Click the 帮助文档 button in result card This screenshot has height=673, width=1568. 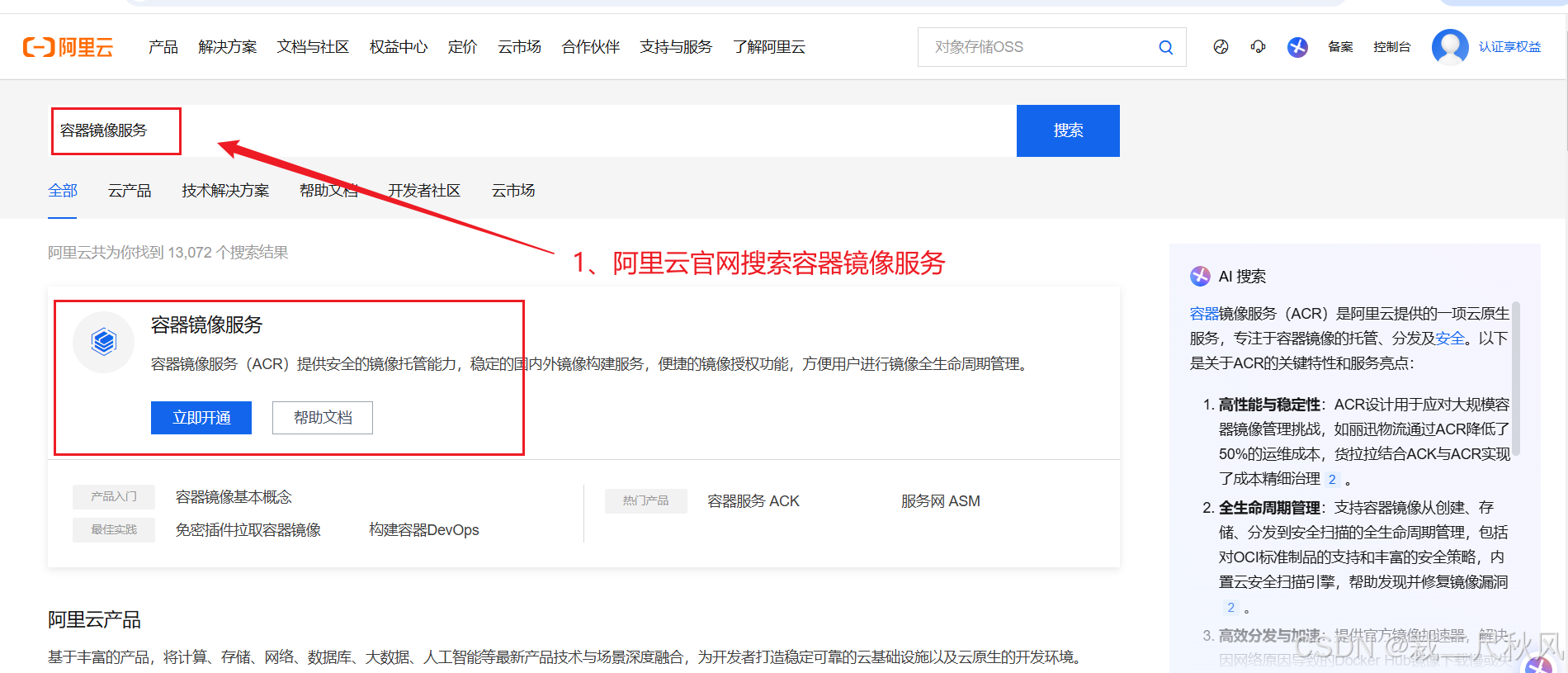(323, 418)
